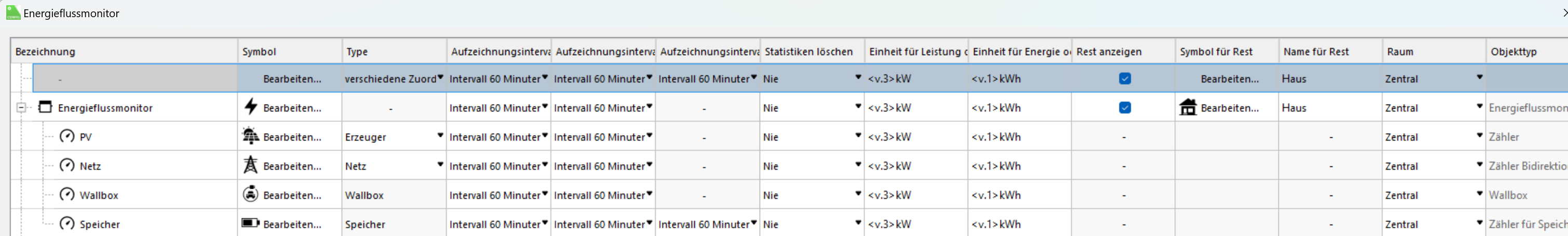Open the Type dropdown in Netz row

coord(440,165)
